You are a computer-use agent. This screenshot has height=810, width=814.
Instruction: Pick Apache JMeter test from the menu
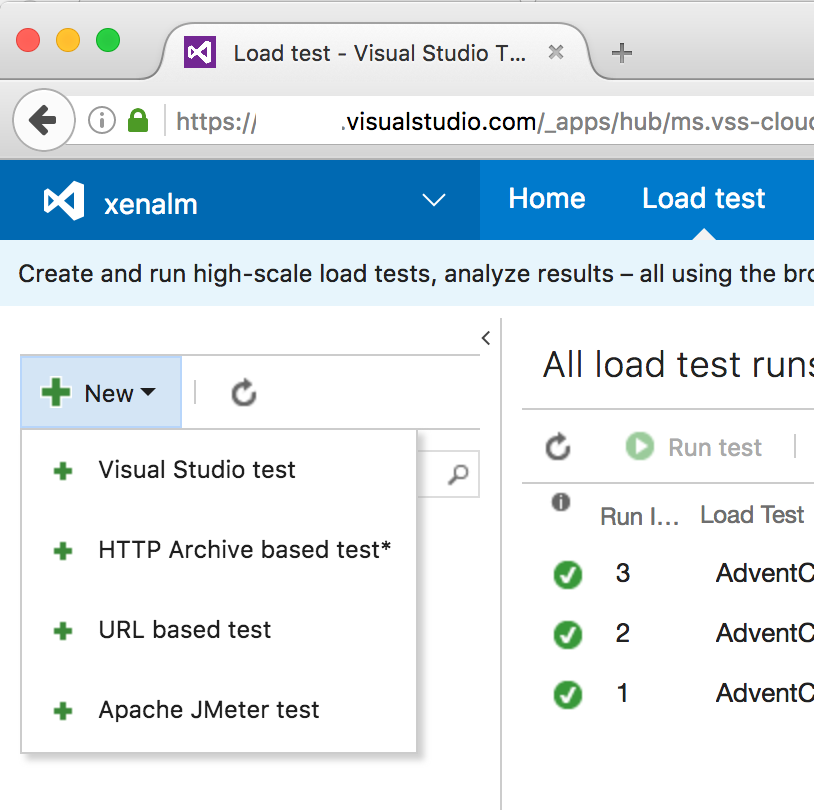pyautogui.click(x=209, y=710)
